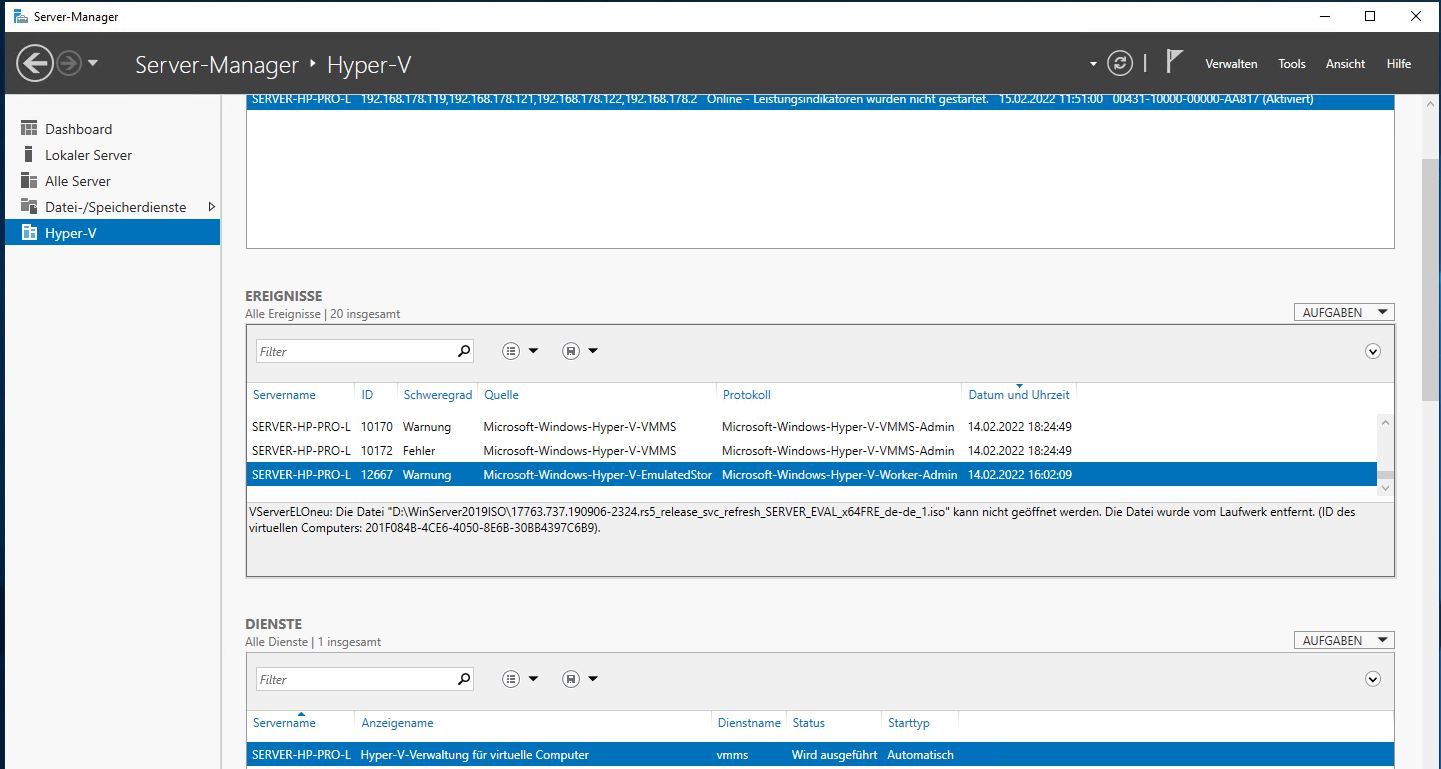Screen dimensions: 1441x769
Task: Select event row with ID 10172 Fehler
Action: pos(811,451)
